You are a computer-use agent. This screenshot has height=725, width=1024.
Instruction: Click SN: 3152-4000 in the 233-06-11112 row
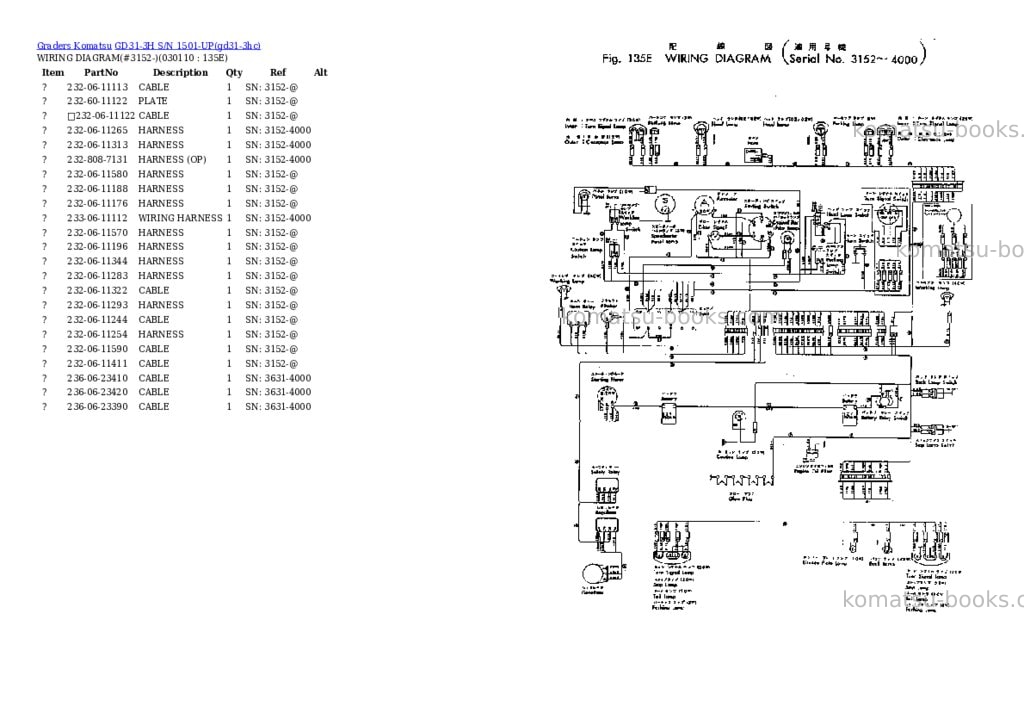click(278, 218)
